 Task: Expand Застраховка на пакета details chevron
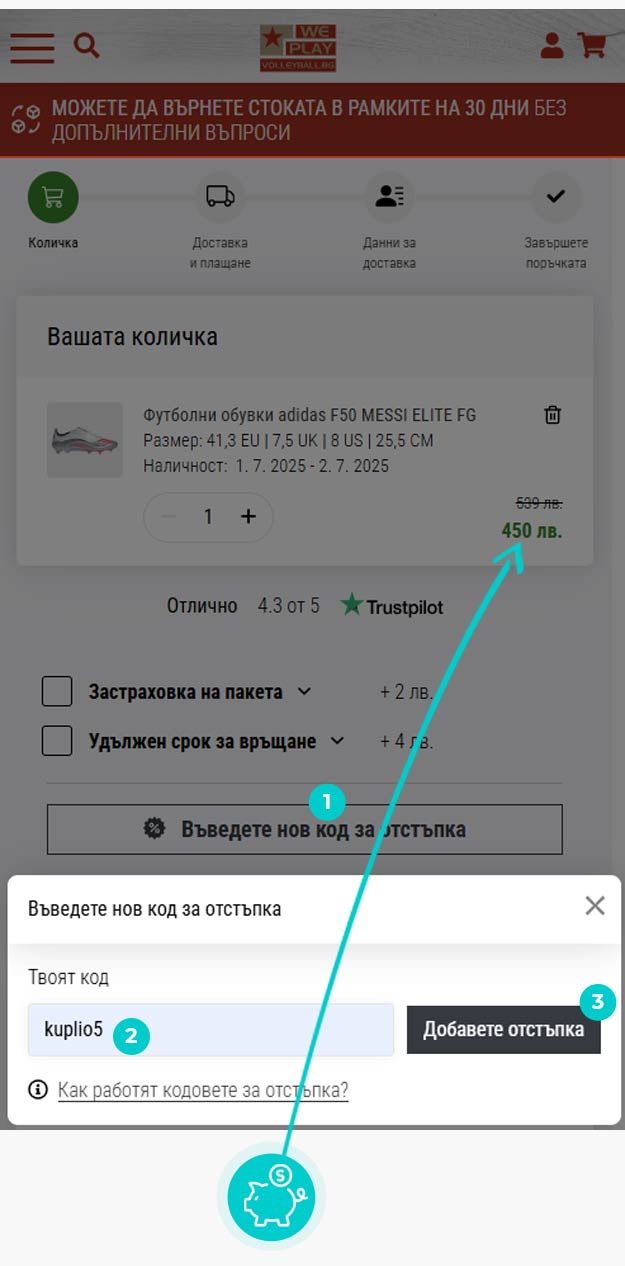305,691
